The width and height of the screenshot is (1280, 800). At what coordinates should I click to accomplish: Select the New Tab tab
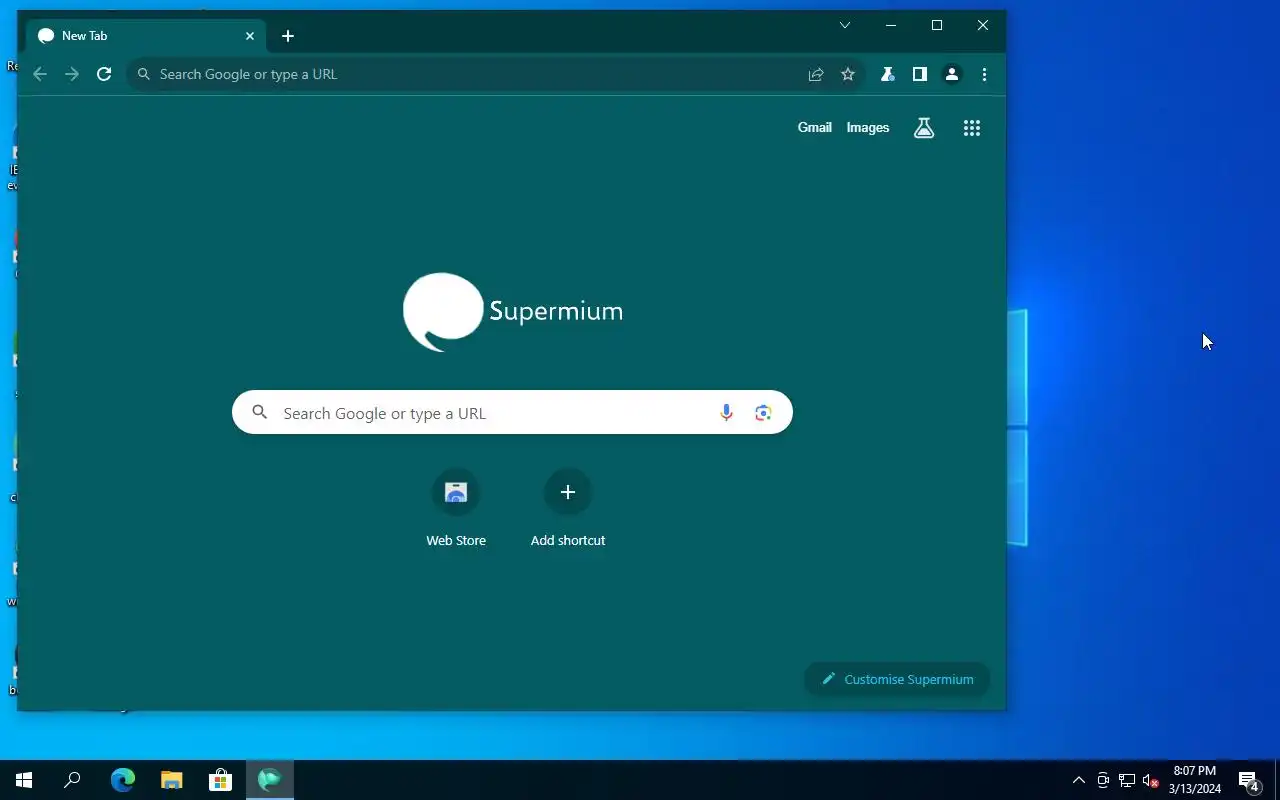click(146, 36)
